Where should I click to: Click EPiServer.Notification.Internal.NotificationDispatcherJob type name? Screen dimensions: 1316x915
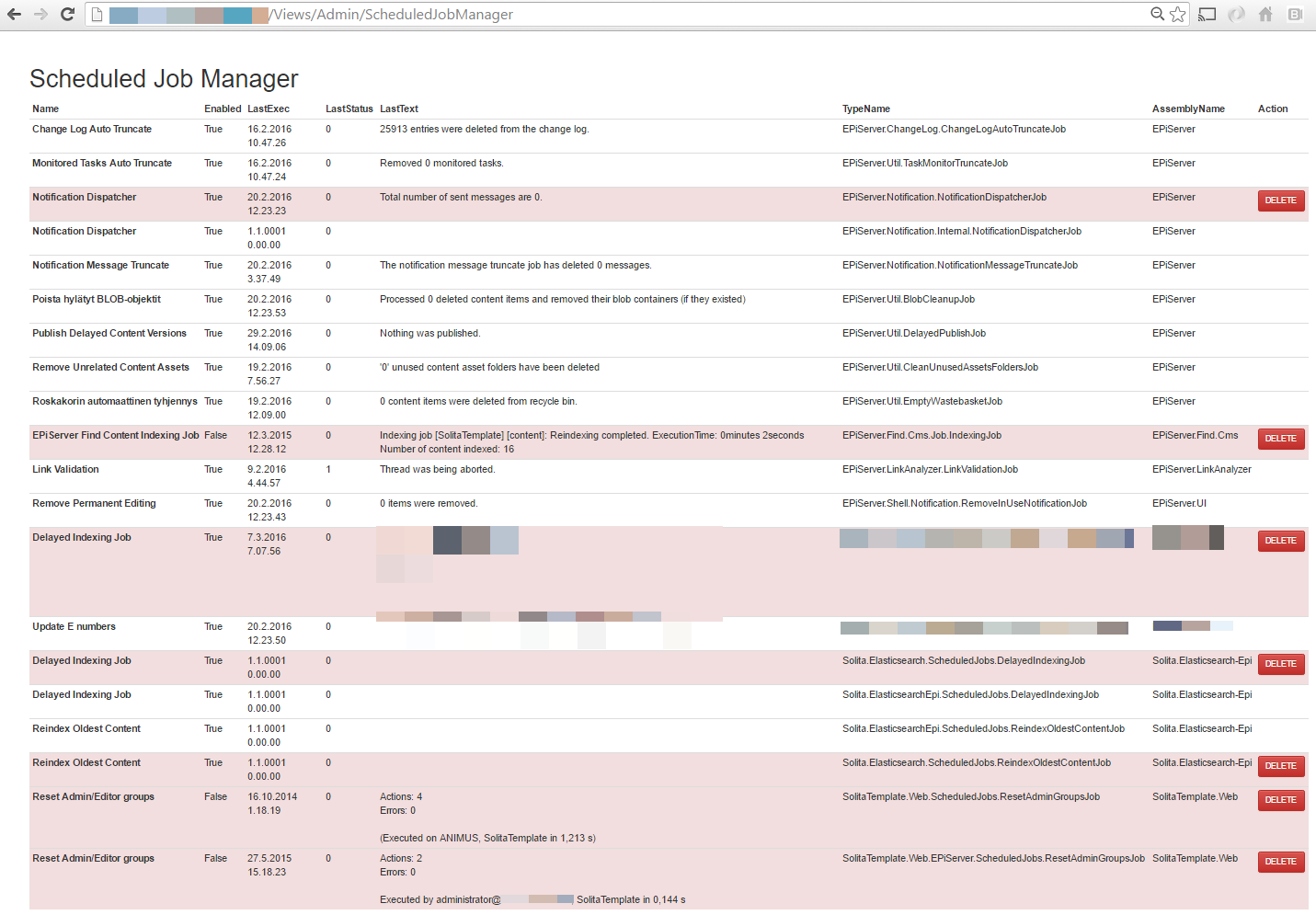pyautogui.click(x=962, y=231)
